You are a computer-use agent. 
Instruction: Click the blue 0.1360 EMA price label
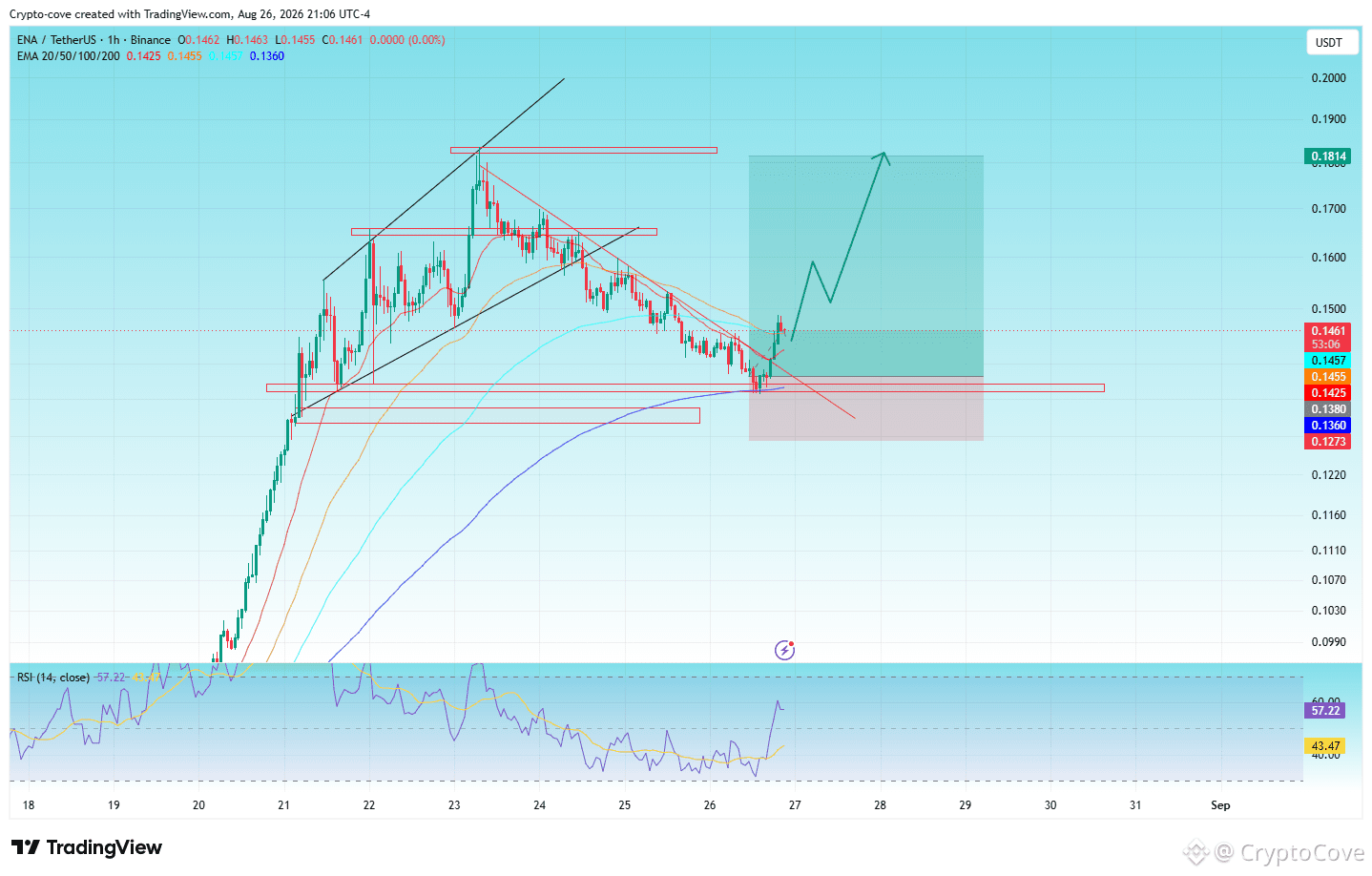[x=1328, y=426]
